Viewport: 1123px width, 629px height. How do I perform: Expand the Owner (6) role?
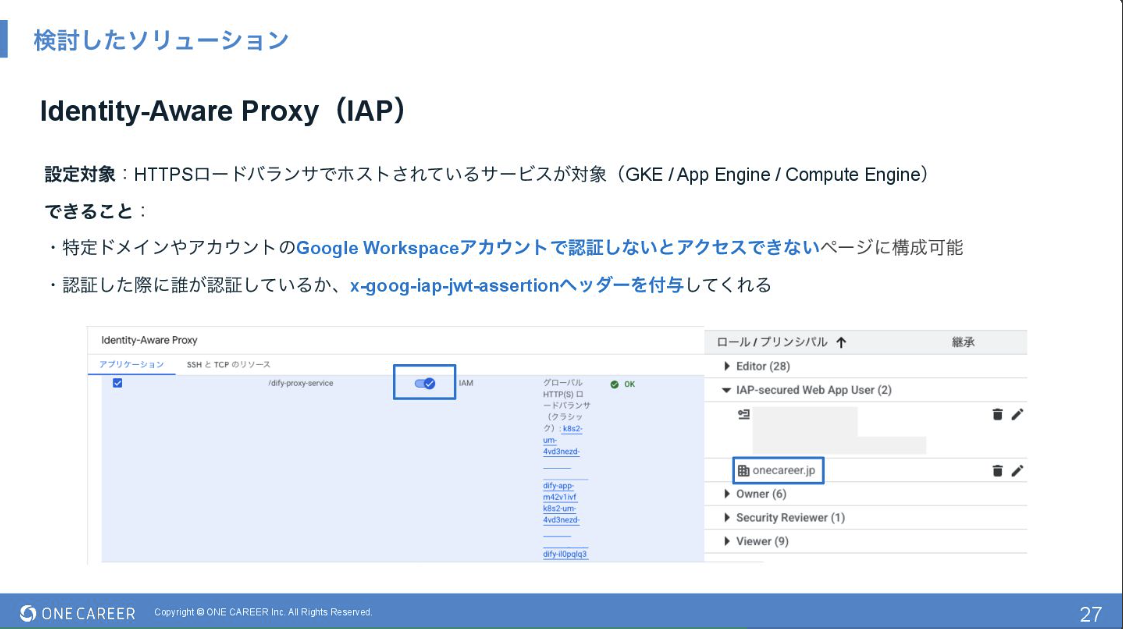click(x=727, y=494)
